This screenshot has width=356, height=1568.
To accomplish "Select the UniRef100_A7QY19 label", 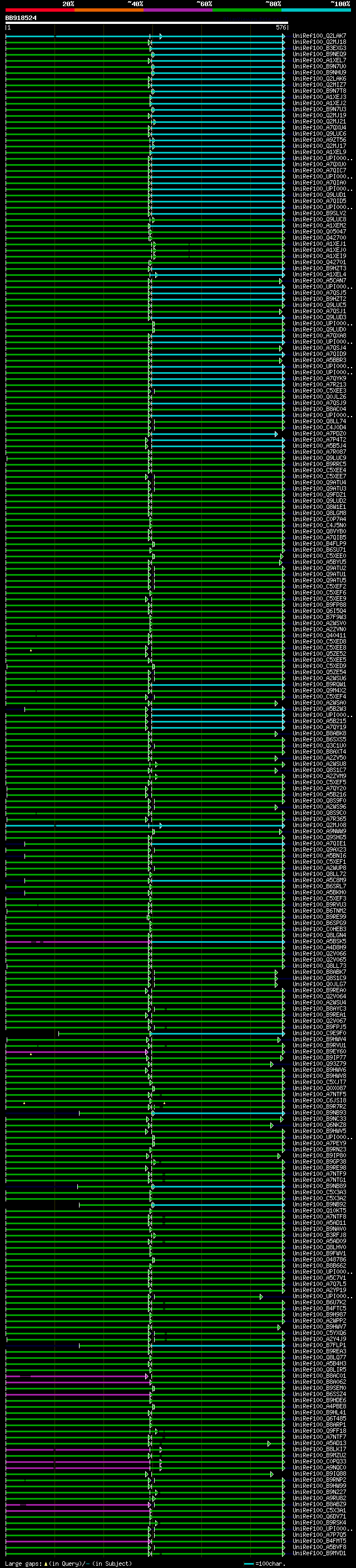I will tap(319, 728).
